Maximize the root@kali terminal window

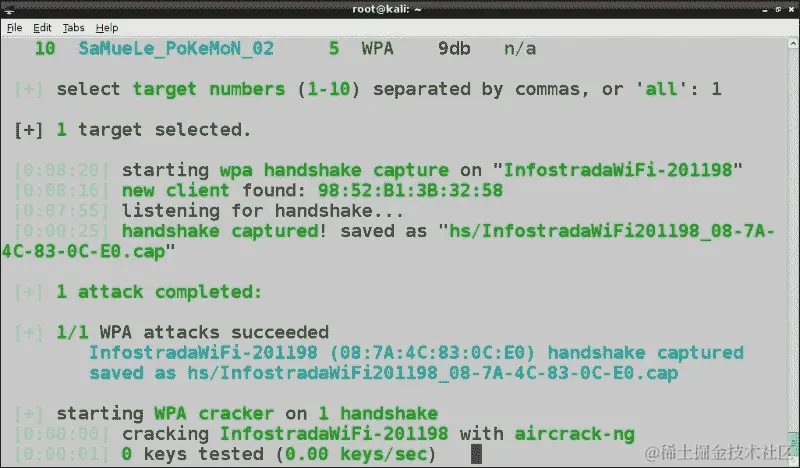[778, 9]
